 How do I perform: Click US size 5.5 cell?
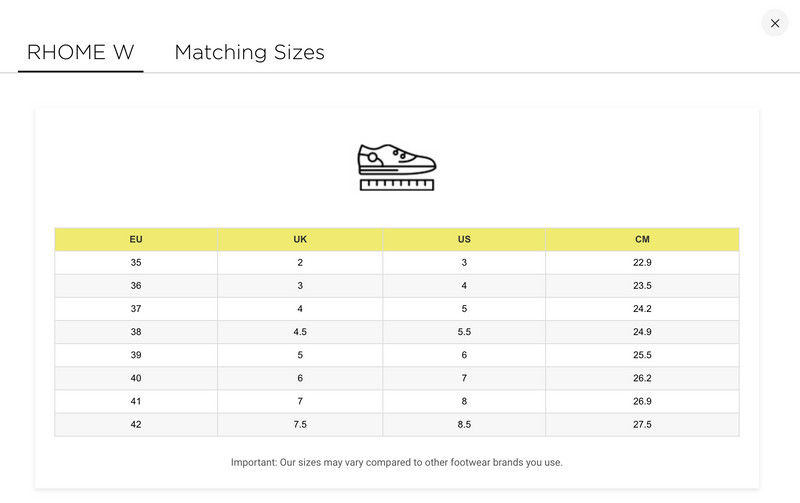click(464, 332)
